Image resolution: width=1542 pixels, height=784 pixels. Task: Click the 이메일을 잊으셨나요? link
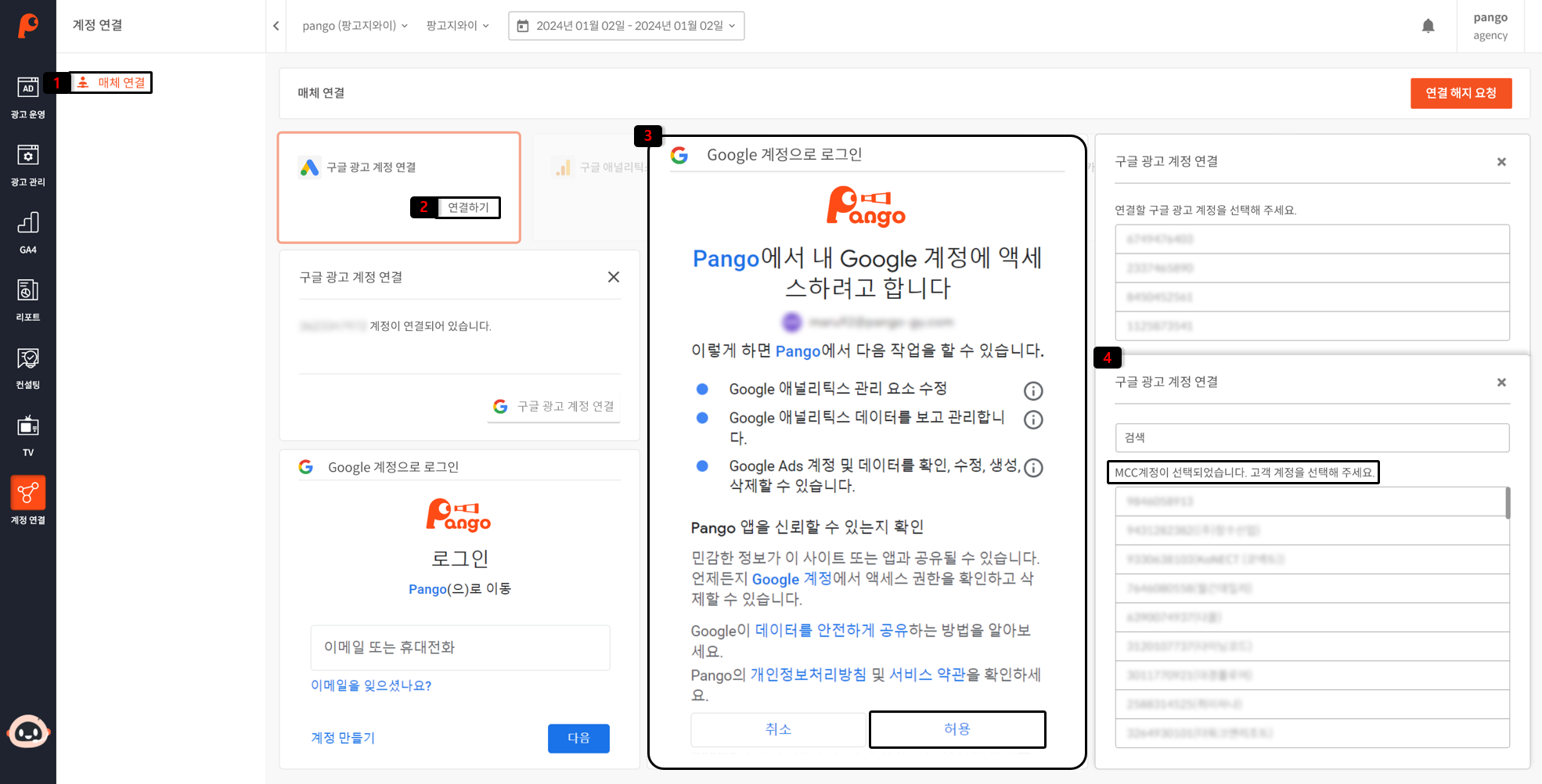coord(371,685)
